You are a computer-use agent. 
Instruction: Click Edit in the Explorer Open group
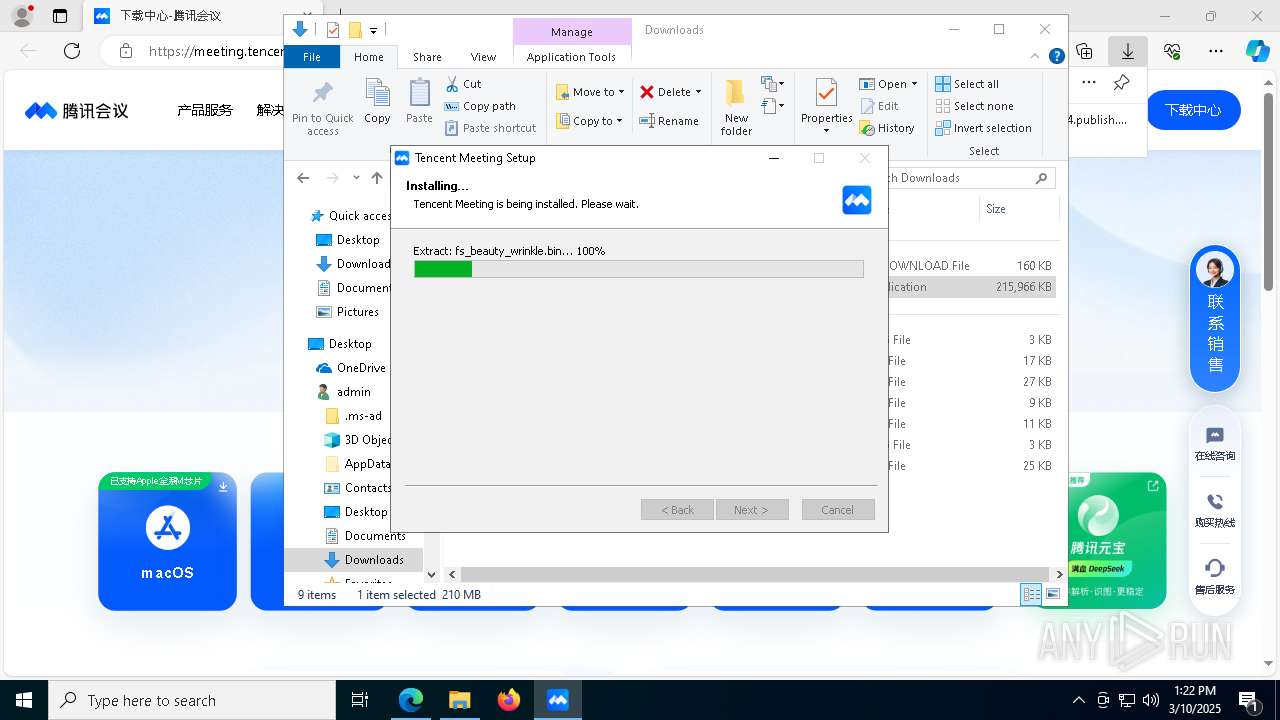coord(879,106)
